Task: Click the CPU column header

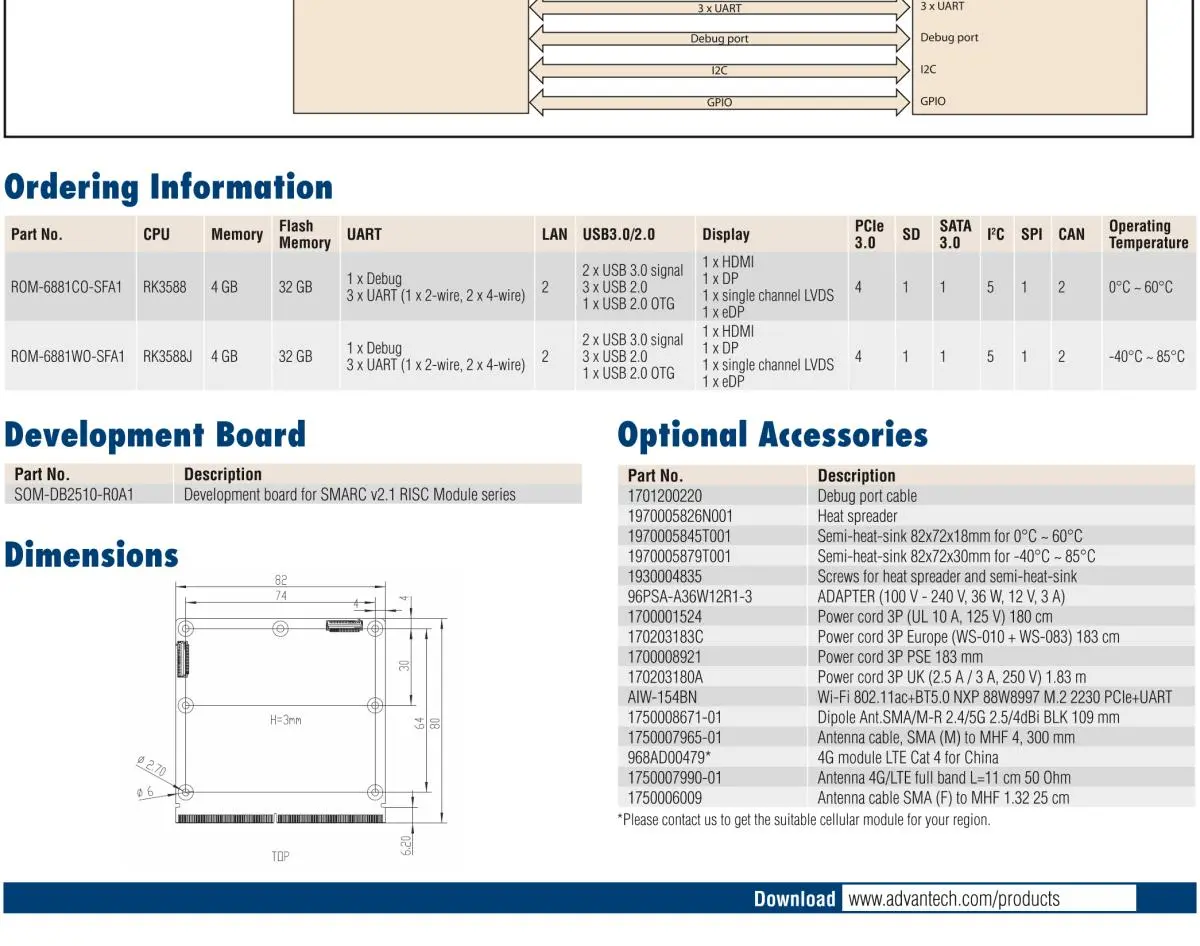Action: pyautogui.click(x=157, y=234)
